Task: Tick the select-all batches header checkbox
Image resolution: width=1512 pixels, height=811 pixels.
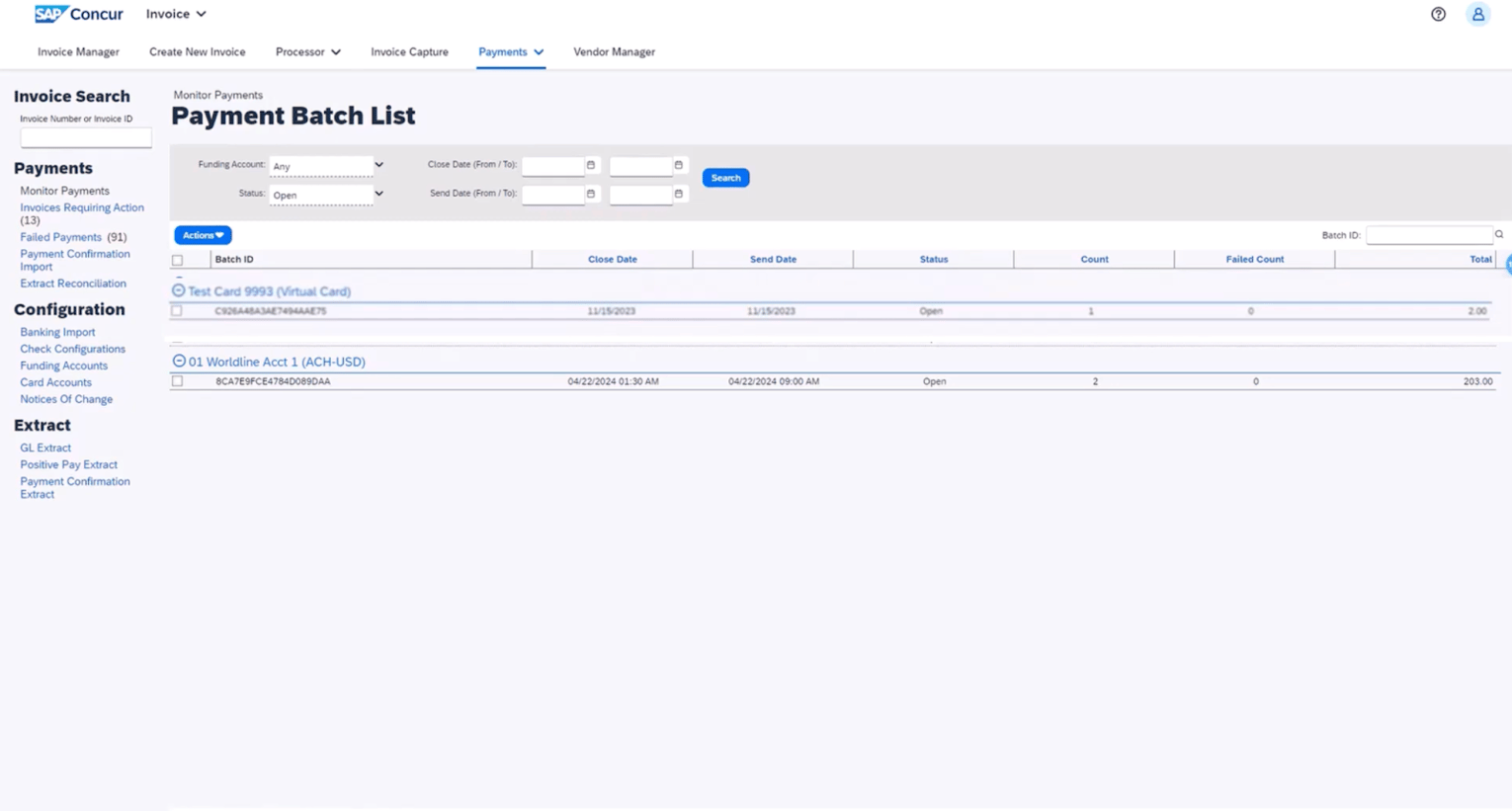Action: 178,260
